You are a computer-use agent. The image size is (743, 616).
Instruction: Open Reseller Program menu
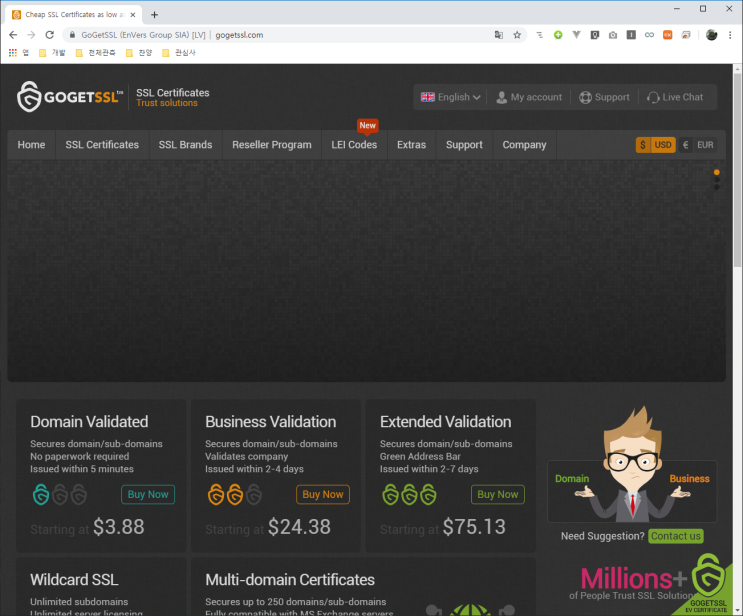(272, 145)
